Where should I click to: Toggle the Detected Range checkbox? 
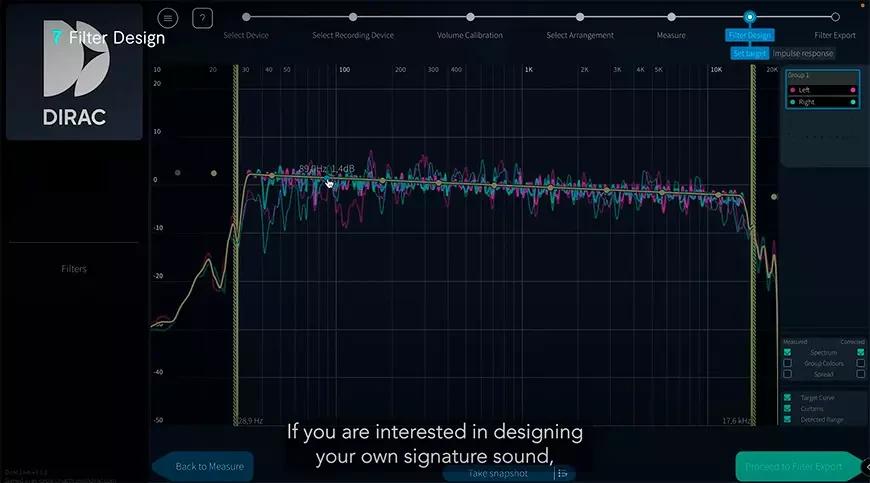coord(787,419)
